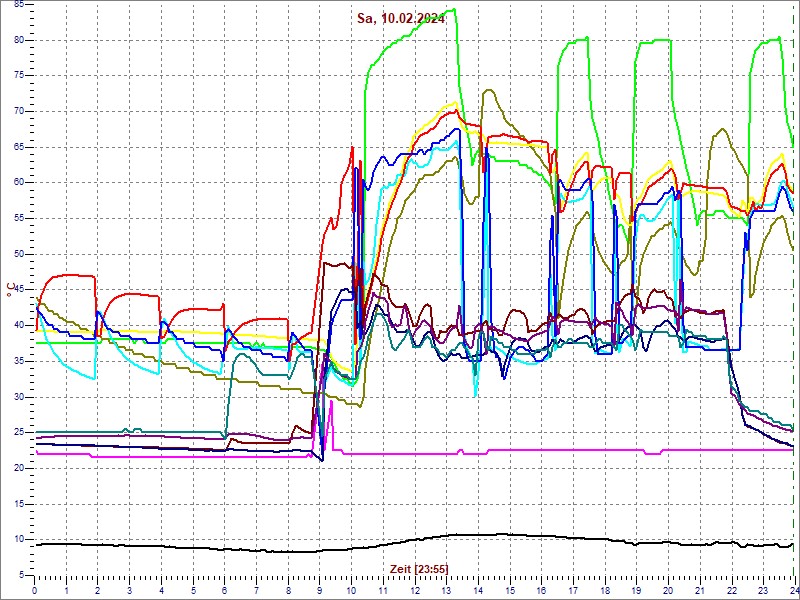
Task: Click the '85' temperature axis value
Action: [x=19, y=4]
